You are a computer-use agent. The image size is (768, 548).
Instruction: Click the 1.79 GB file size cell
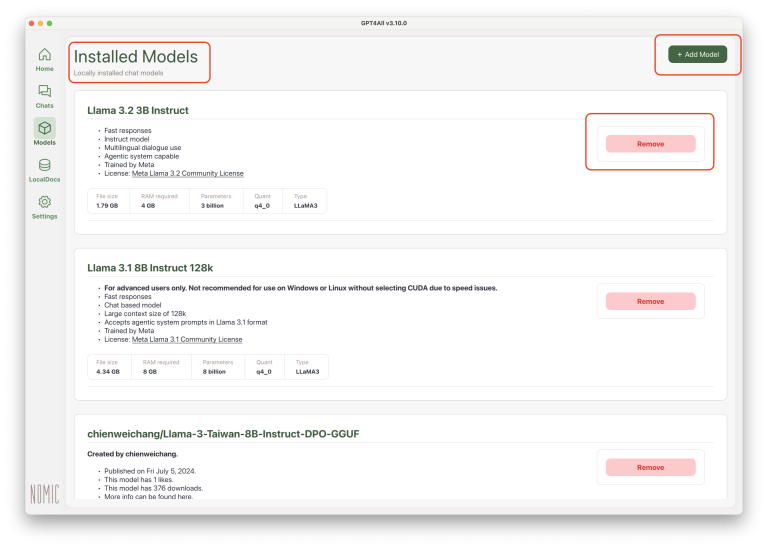(107, 204)
